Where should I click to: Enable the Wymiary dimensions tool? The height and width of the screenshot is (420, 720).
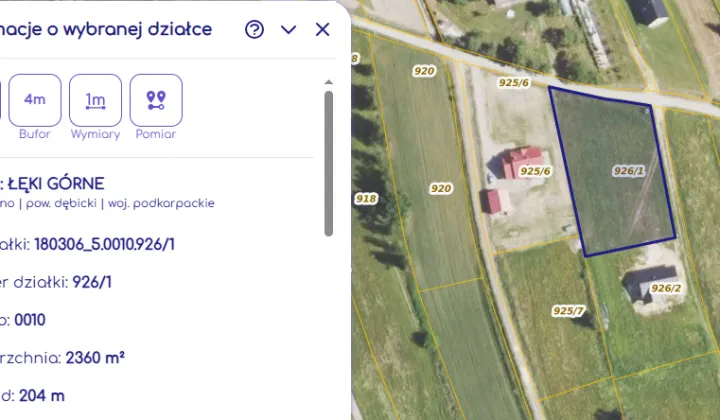(96, 100)
